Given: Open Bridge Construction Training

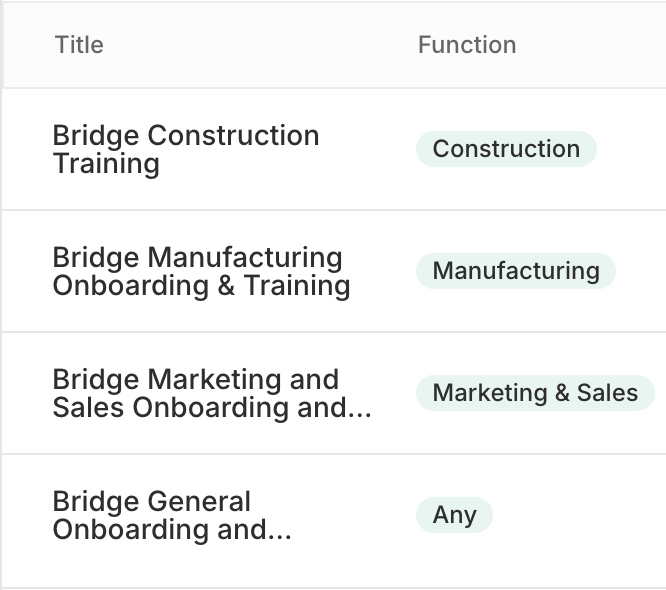Looking at the screenshot, I should point(185,149).
